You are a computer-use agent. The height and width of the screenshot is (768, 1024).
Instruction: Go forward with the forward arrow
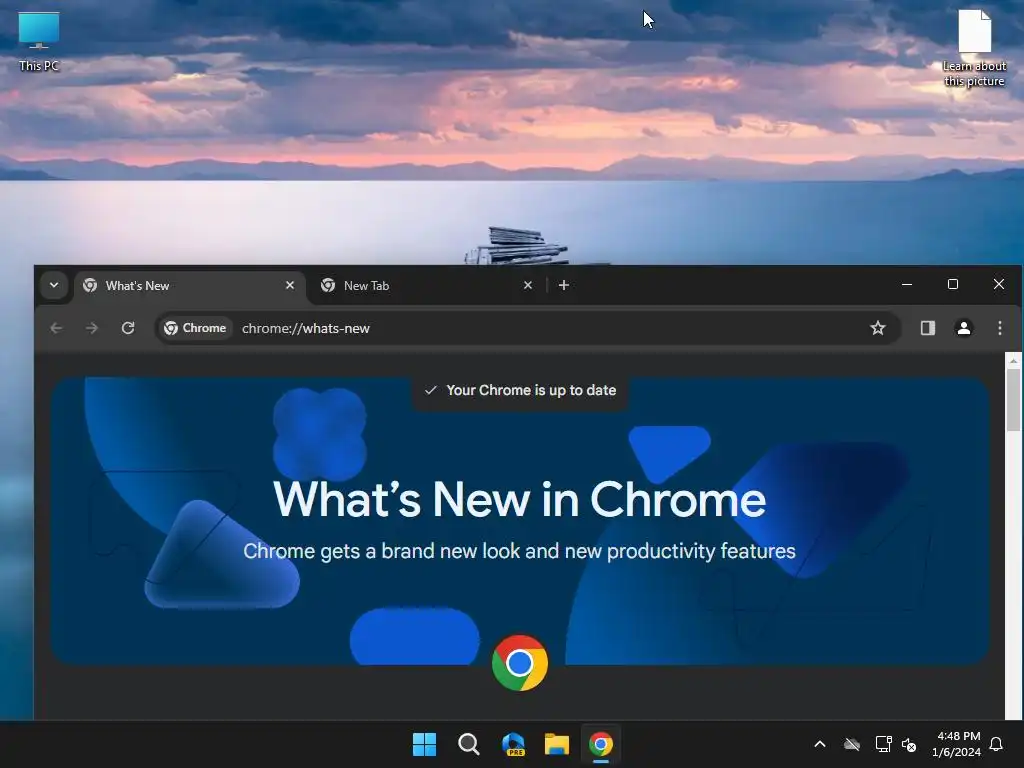click(92, 328)
